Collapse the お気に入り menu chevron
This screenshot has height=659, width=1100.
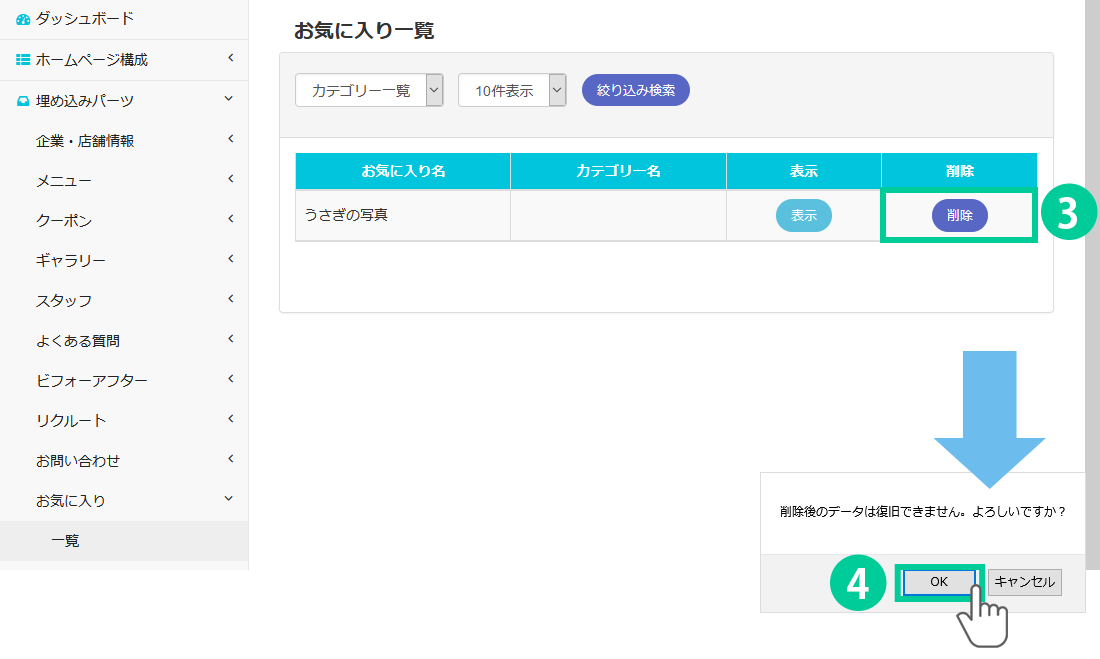click(229, 499)
